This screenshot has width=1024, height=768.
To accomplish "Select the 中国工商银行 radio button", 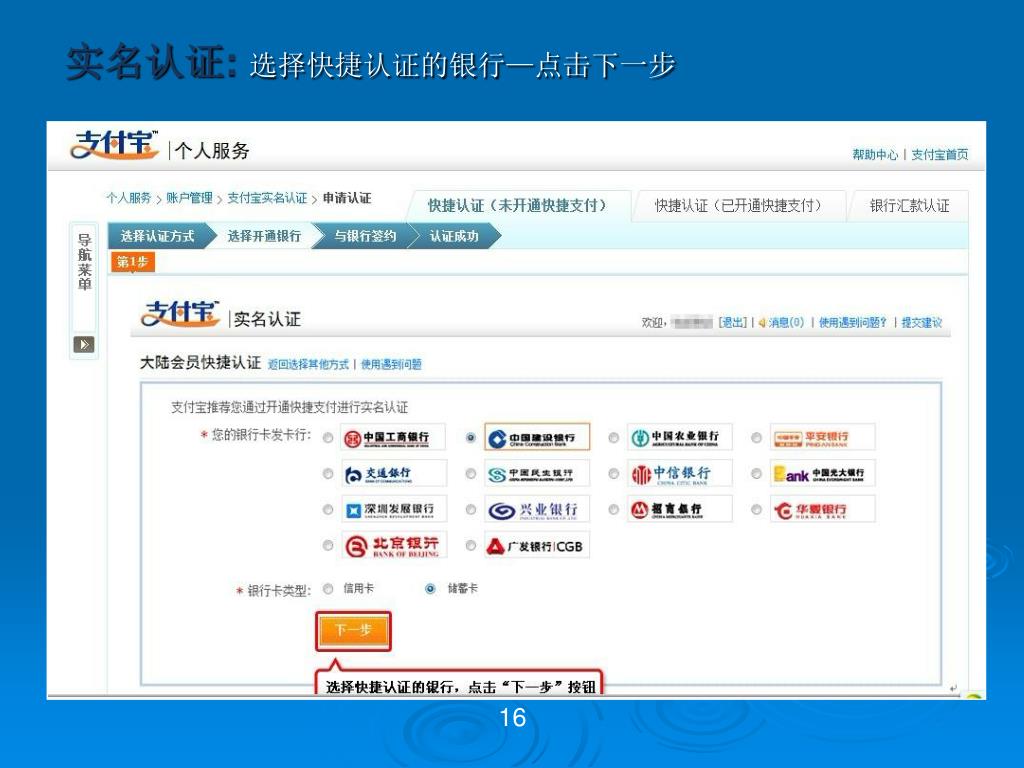I will coord(328,438).
